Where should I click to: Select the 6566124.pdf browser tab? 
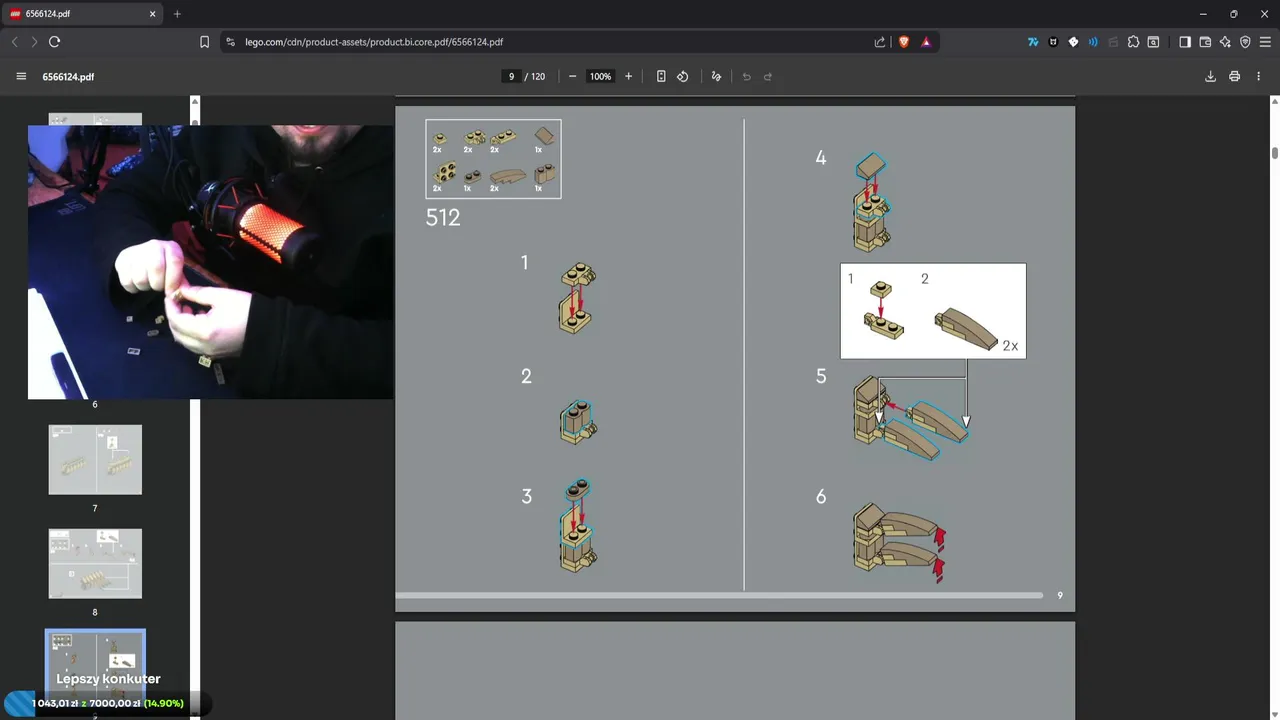(83, 14)
